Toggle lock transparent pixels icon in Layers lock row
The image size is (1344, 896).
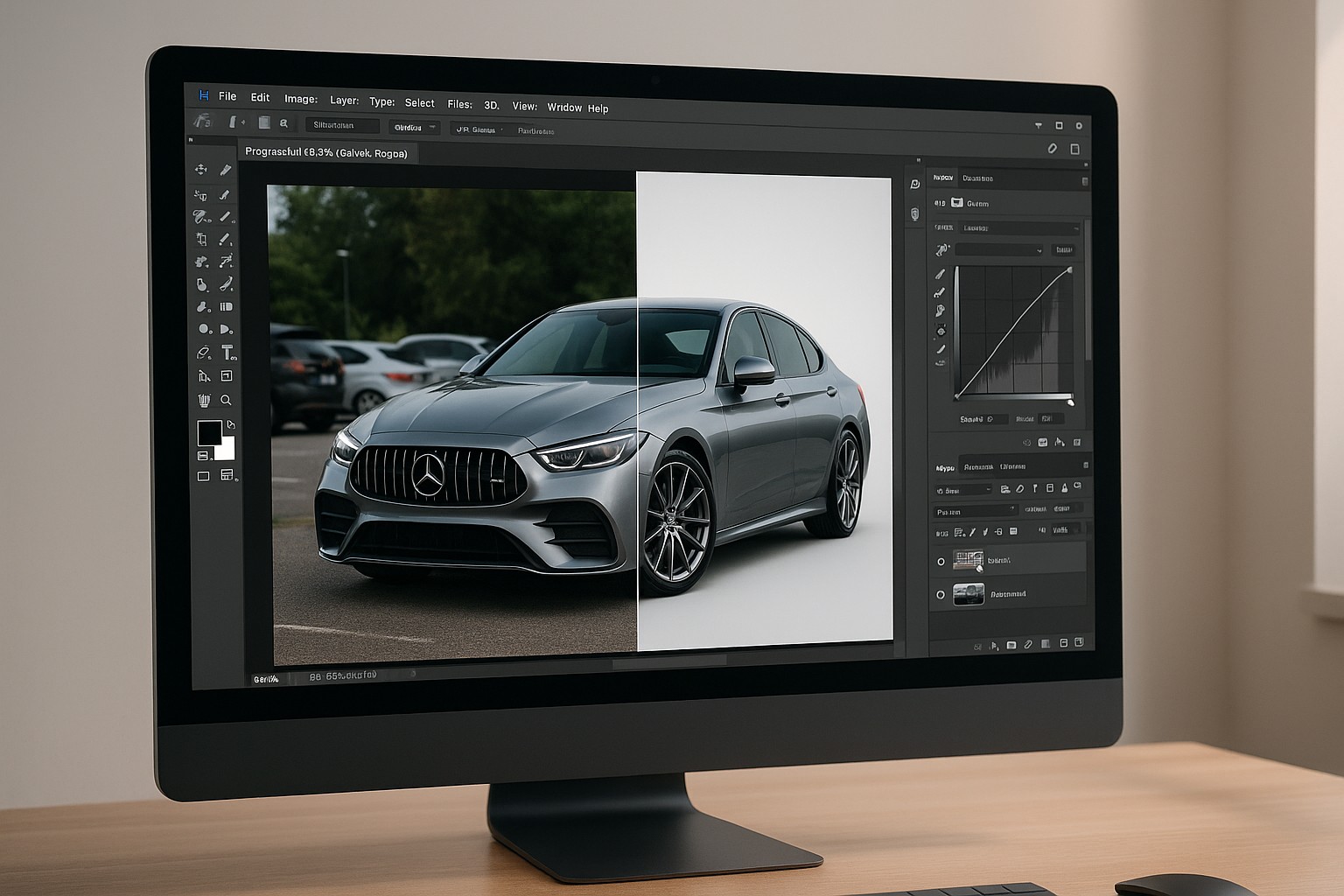pyautogui.click(x=959, y=532)
